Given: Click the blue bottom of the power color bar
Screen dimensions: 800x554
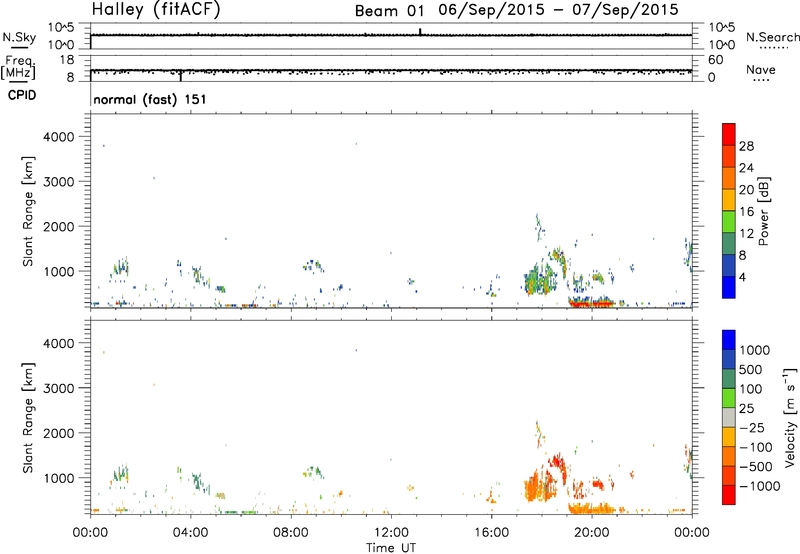Looking at the screenshot, I should point(729,287).
